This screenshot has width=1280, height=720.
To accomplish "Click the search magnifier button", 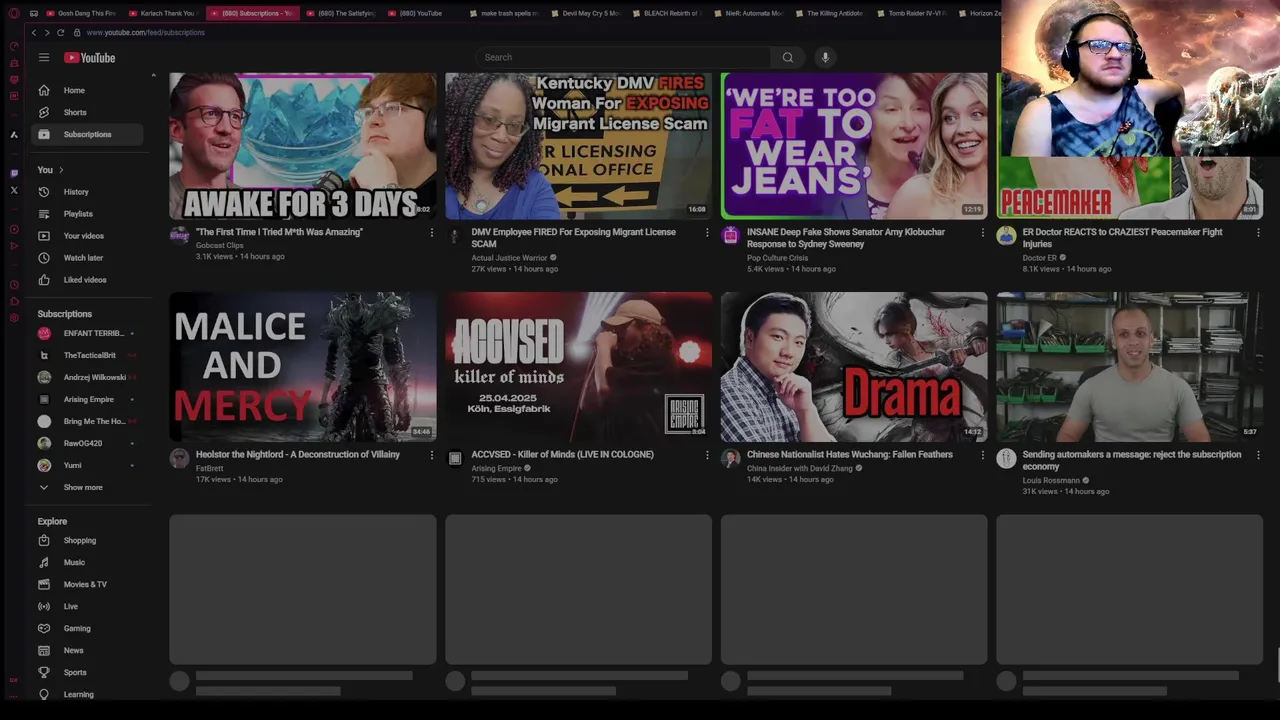I will pos(788,57).
